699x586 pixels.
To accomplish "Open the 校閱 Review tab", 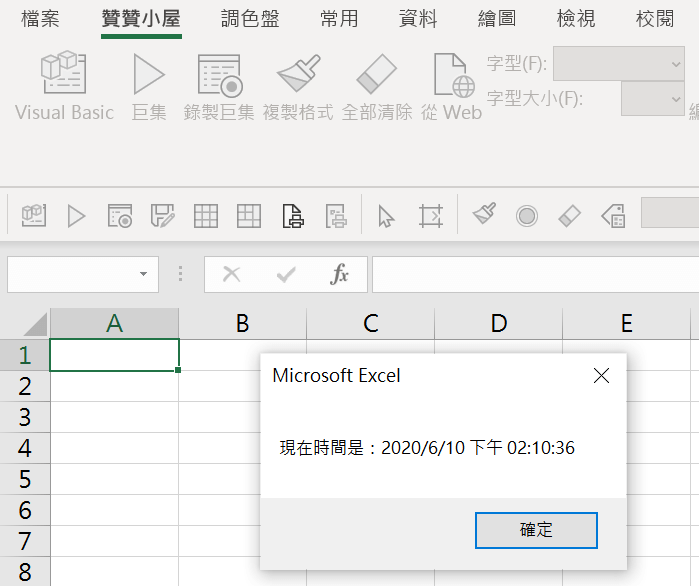I will (654, 19).
